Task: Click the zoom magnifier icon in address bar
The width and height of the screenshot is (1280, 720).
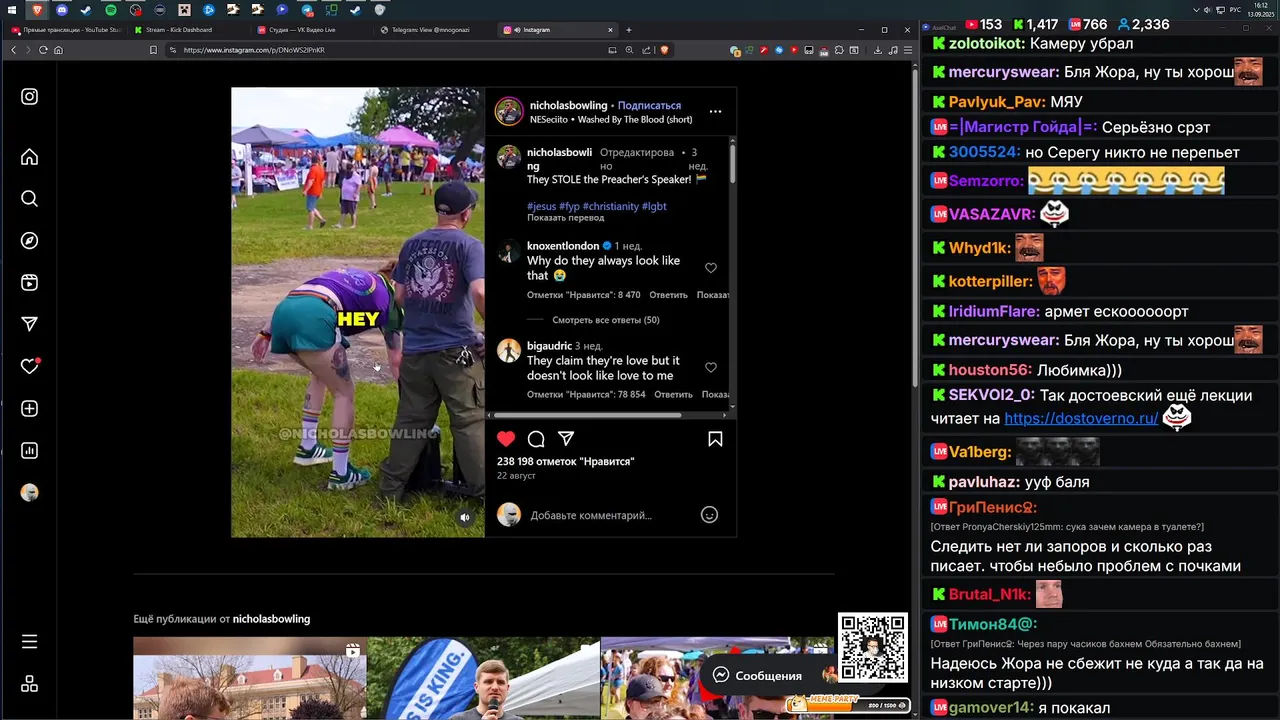Action: (629, 50)
